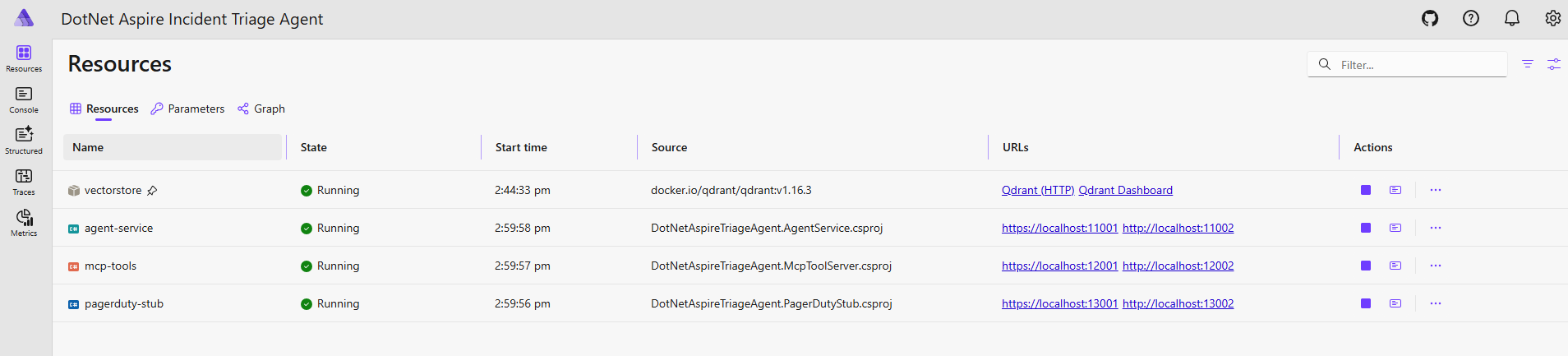The width and height of the screenshot is (1568, 356).
Task: Open https://localhost:12001 link
Action: (1059, 266)
